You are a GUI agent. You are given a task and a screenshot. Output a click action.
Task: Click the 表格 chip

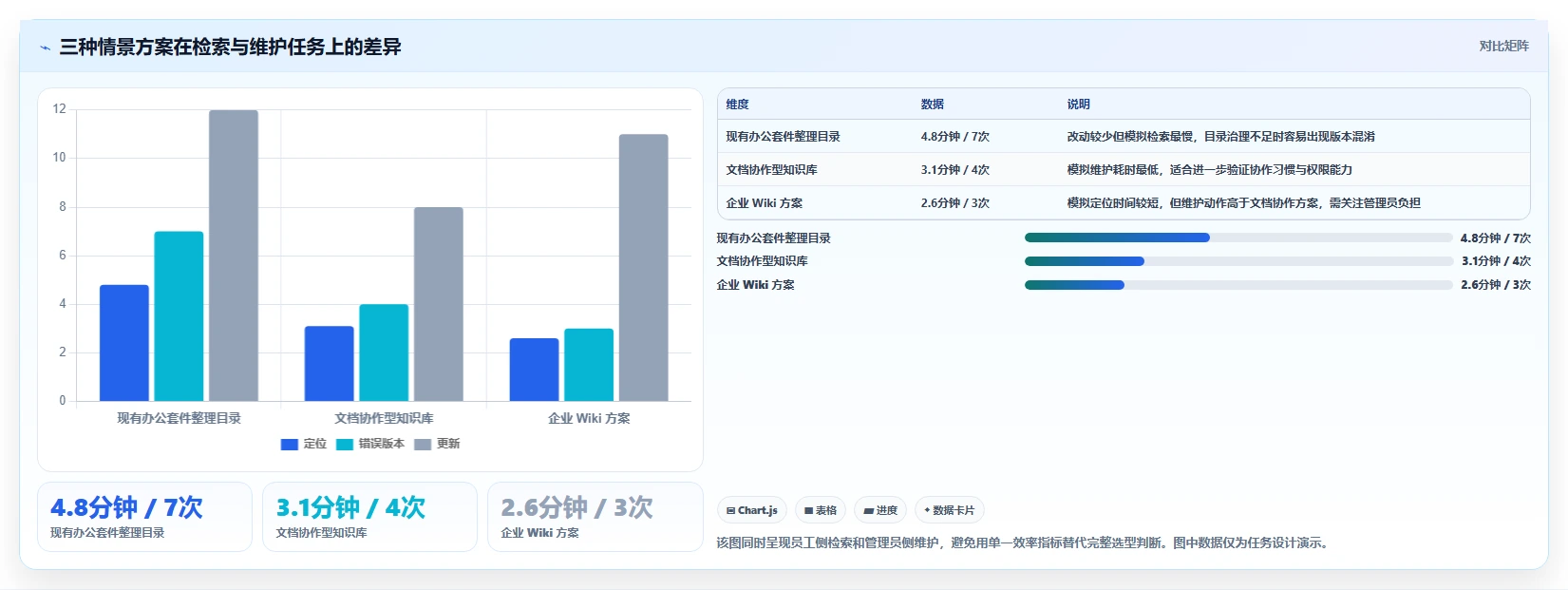click(x=821, y=510)
